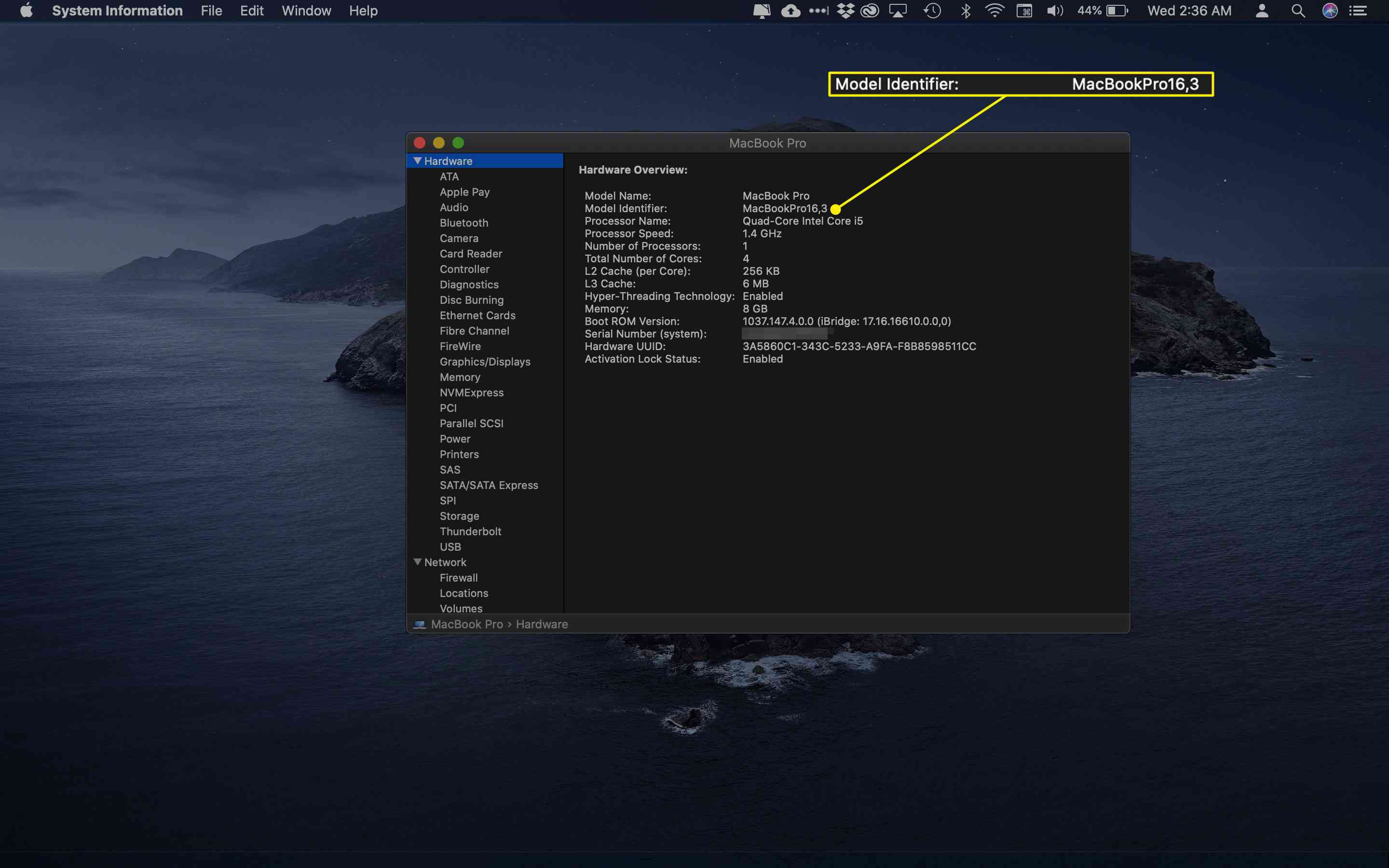The height and width of the screenshot is (868, 1389).
Task: Select Fibre Channel in the sidebar
Action: (x=474, y=331)
